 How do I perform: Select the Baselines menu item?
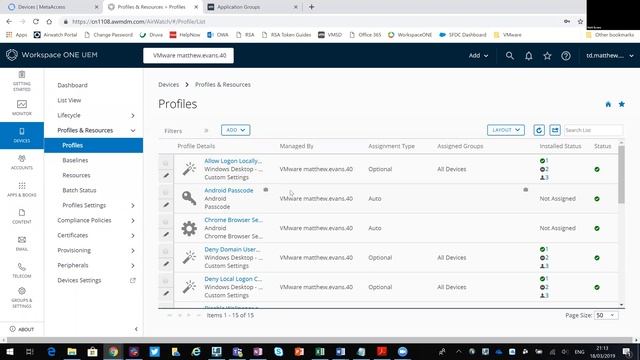pyautogui.click(x=75, y=160)
